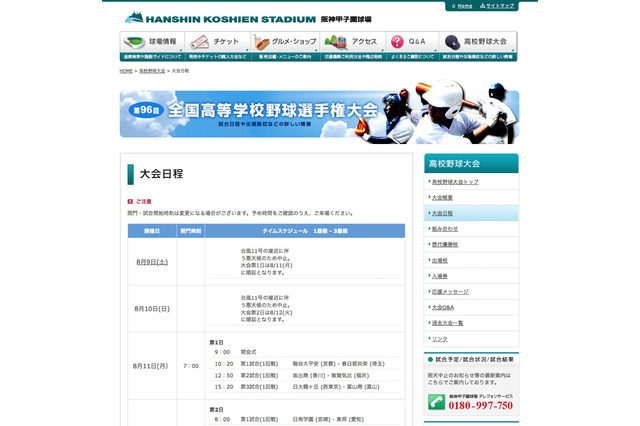This screenshot has width=640, height=426.
Task: Click the 試合予定/試合状況/試合結果 heading
Action: pos(474,359)
